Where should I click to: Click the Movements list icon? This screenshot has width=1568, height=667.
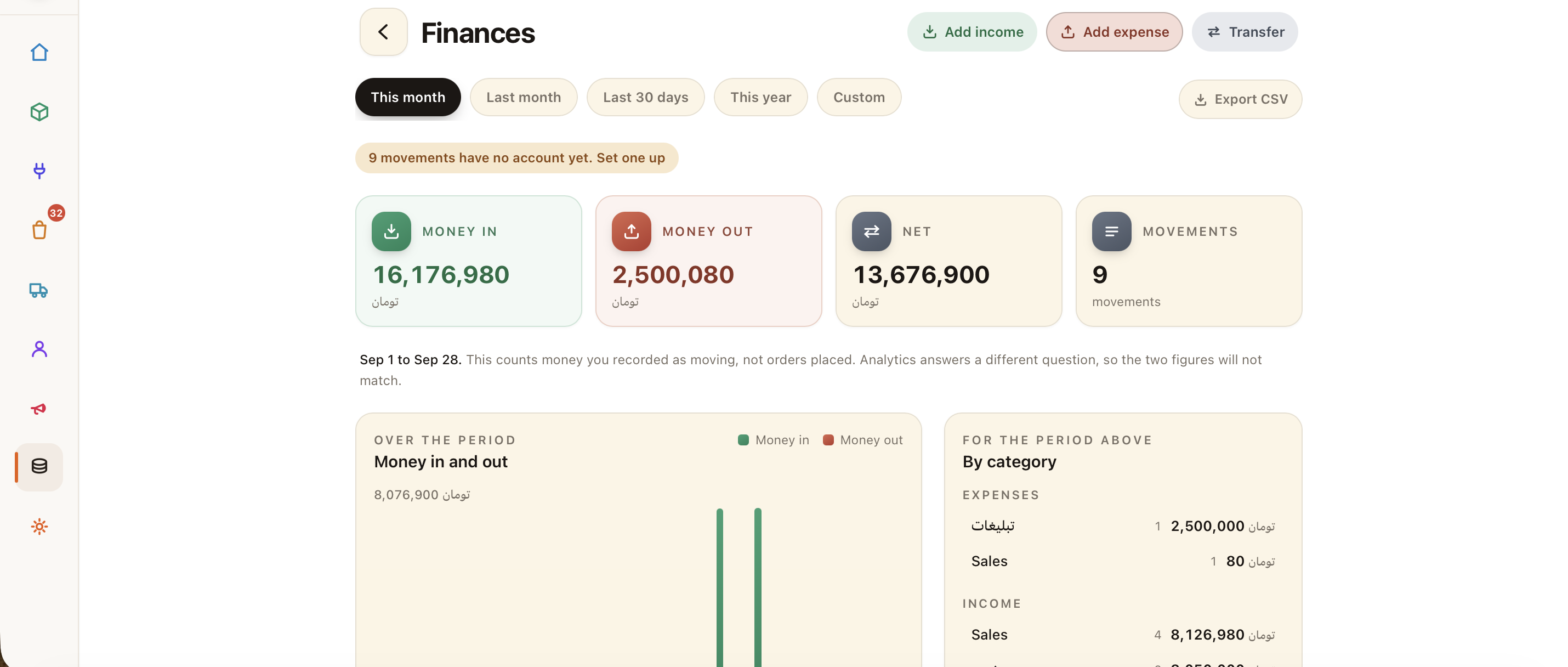pyautogui.click(x=1111, y=231)
